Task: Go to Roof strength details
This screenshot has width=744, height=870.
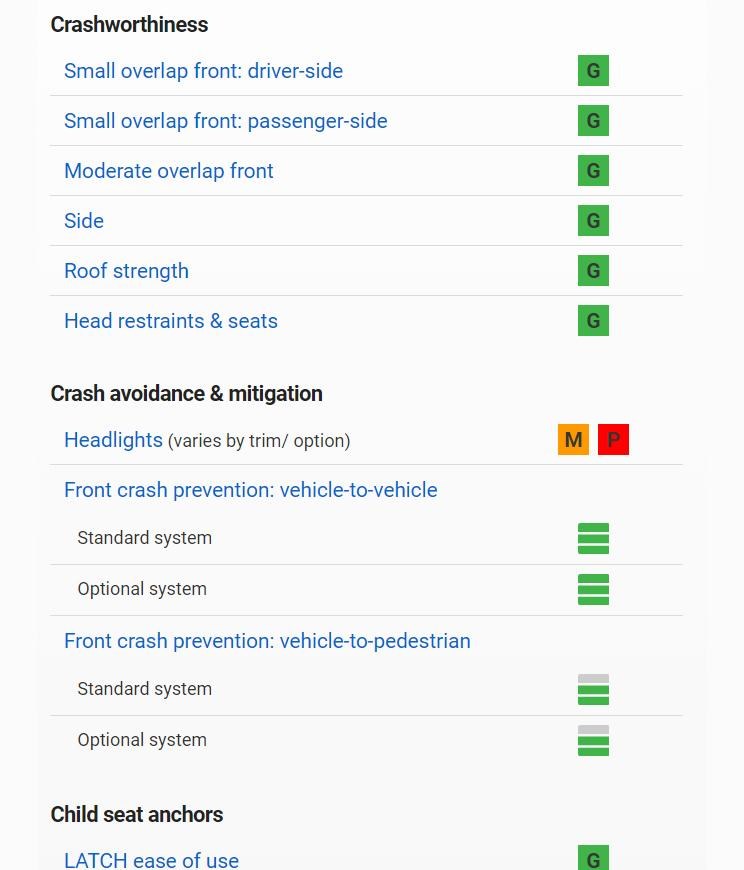Action: point(126,271)
